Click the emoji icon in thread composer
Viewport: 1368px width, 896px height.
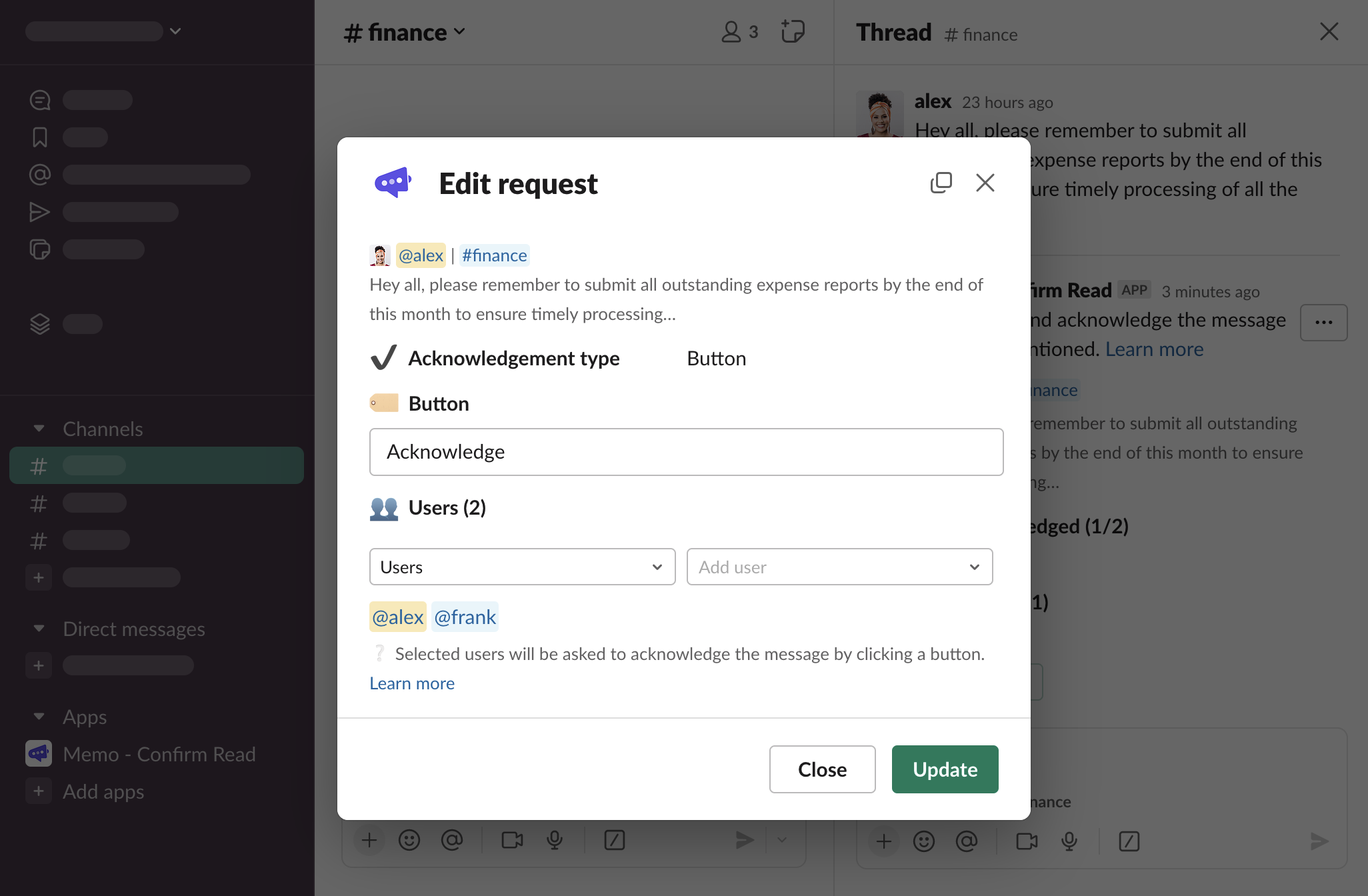pos(924,841)
